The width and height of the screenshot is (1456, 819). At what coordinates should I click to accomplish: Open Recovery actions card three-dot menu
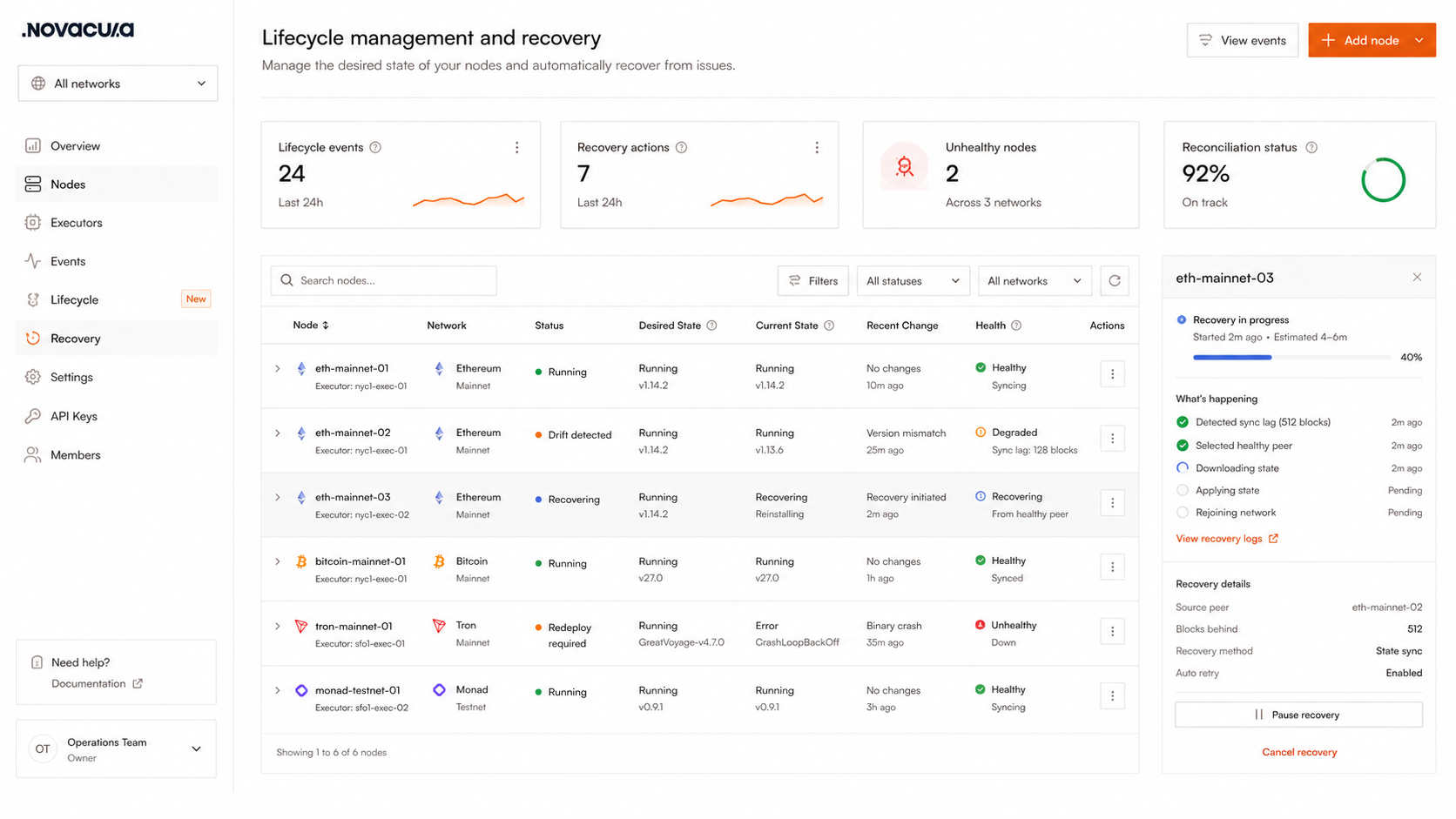(817, 148)
